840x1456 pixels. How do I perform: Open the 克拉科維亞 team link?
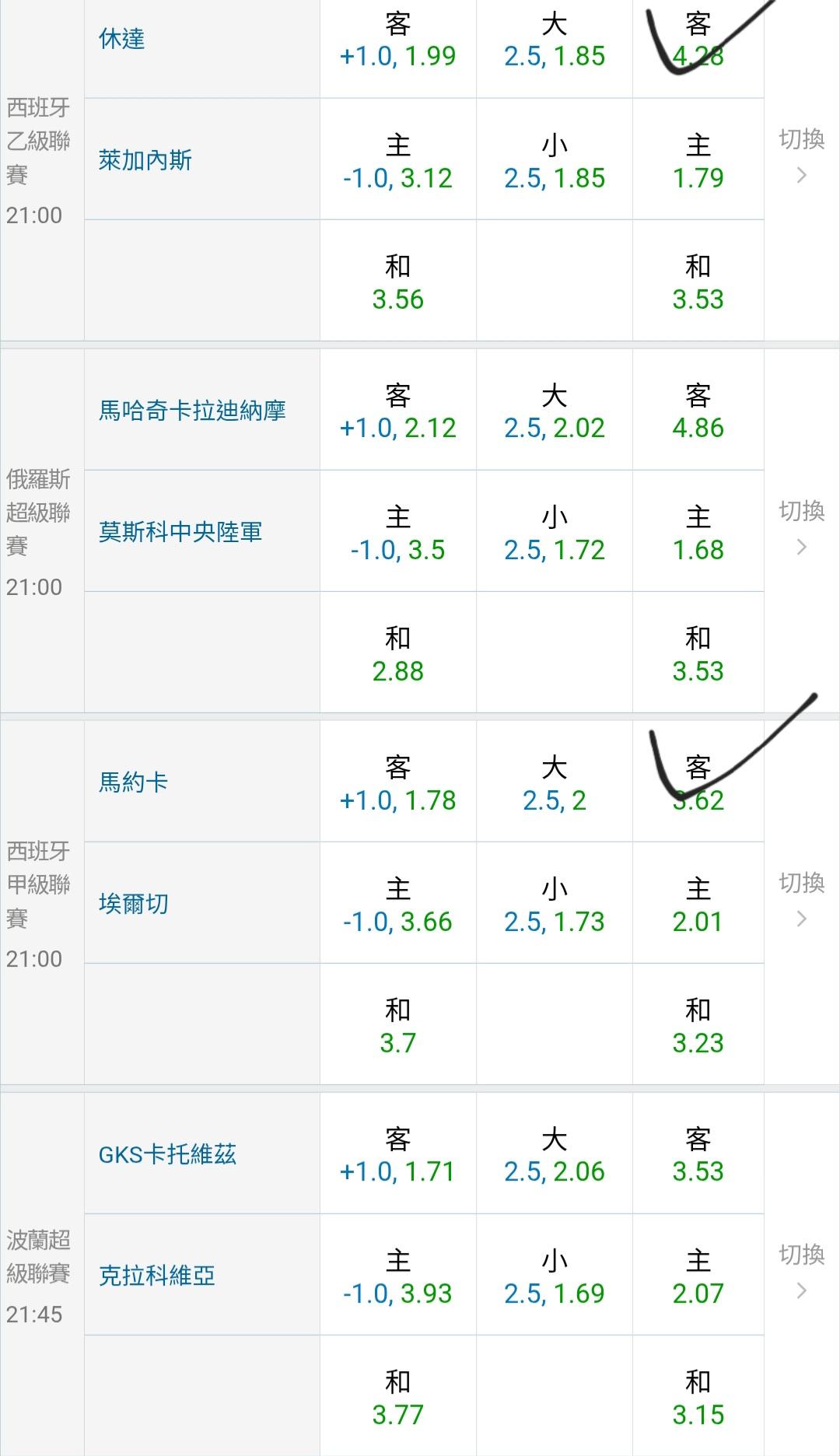157,1276
